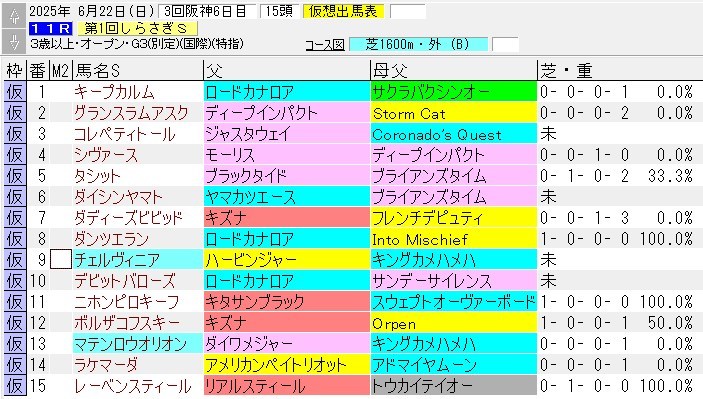Click the empty field next to 仮想出馬表
The width and height of the screenshot is (703, 399).
pyautogui.click(x=408, y=11)
